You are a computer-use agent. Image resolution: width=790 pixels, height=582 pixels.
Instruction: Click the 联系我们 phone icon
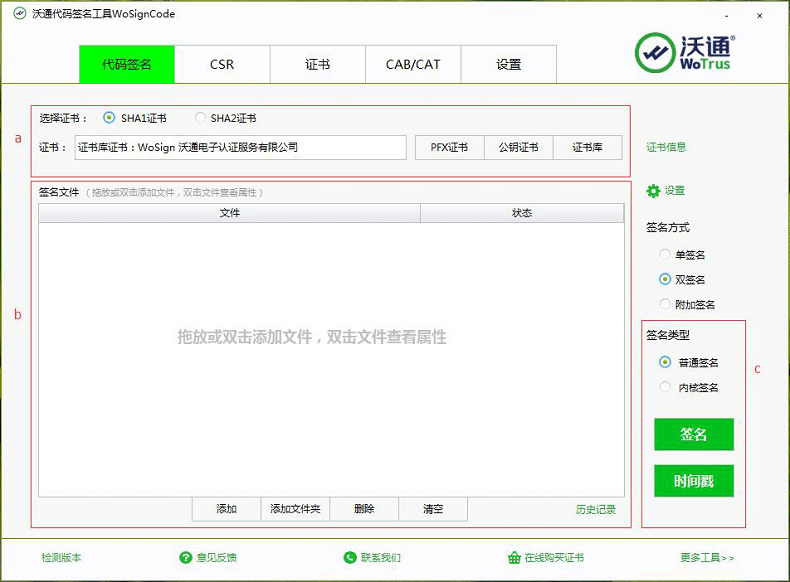pyautogui.click(x=349, y=557)
